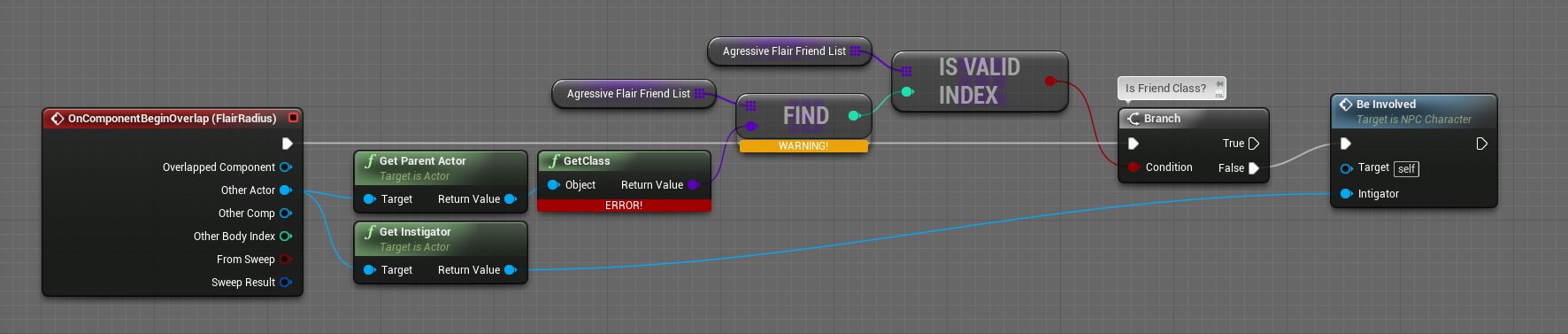Click the WARNING! banner under FIND node
The image size is (1568, 334).
(803, 146)
